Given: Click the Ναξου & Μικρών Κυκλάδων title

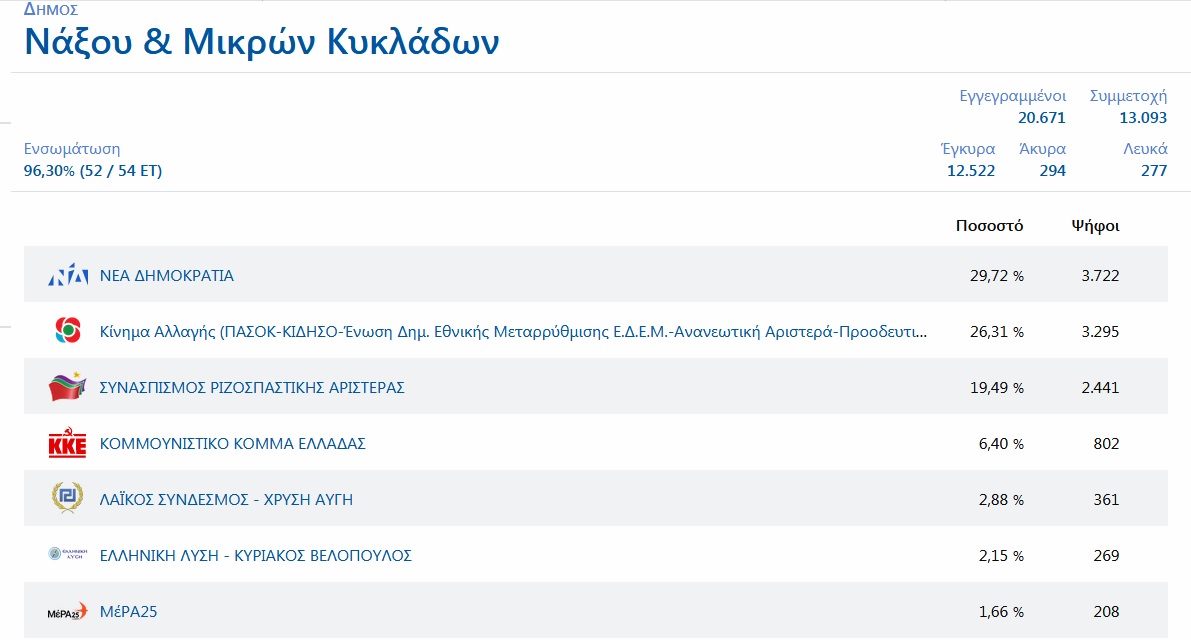Looking at the screenshot, I should [262, 43].
